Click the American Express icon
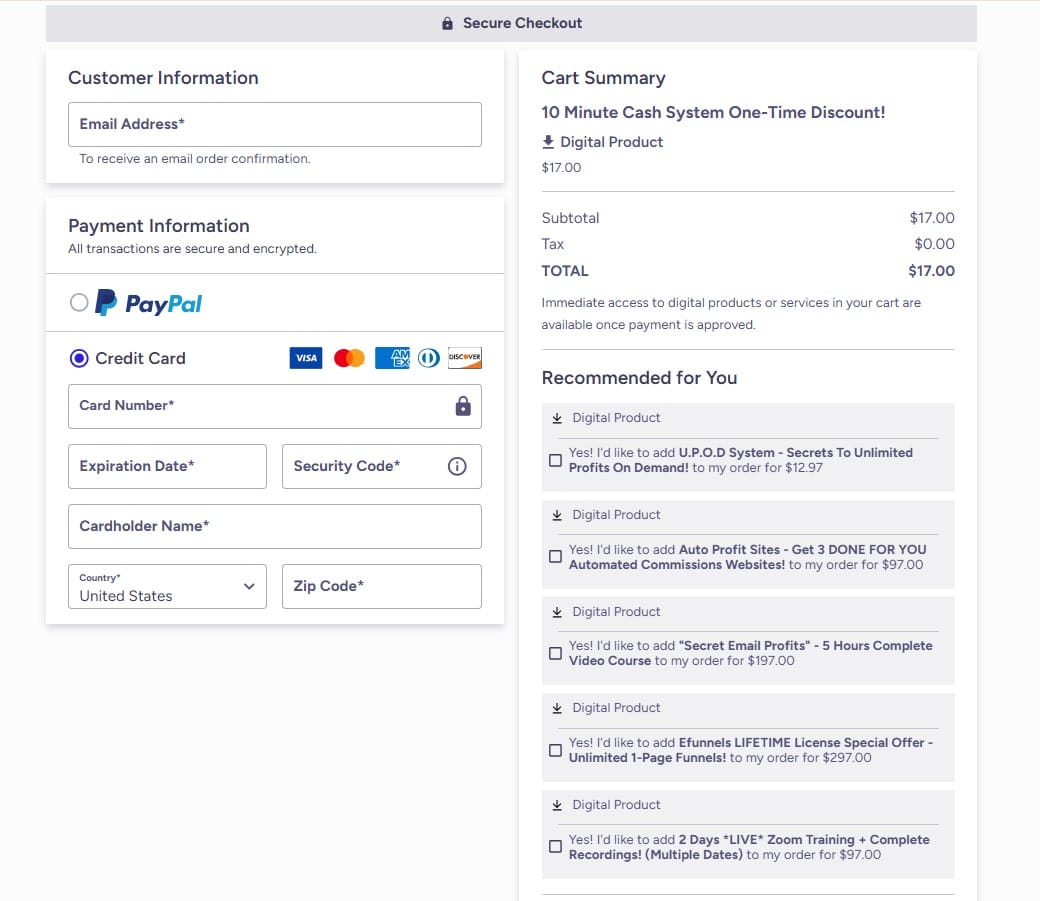Viewport: 1040px width, 901px height. [x=391, y=357]
